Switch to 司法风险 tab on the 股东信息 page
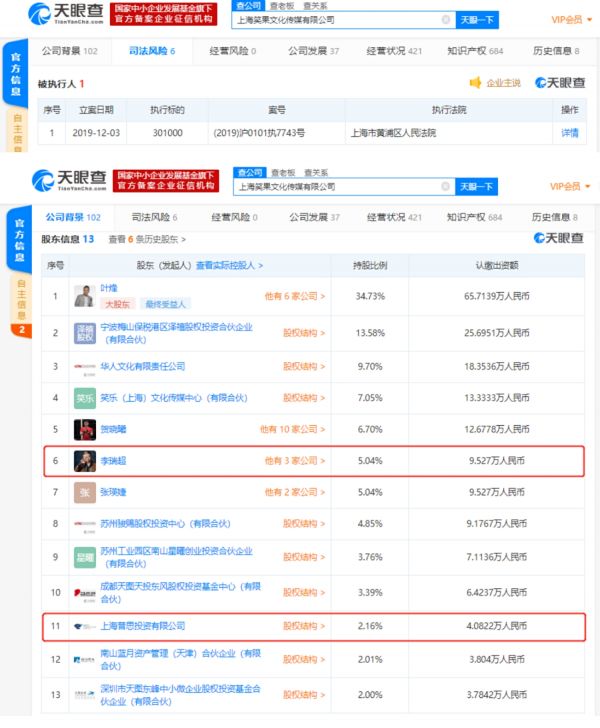 155,217
